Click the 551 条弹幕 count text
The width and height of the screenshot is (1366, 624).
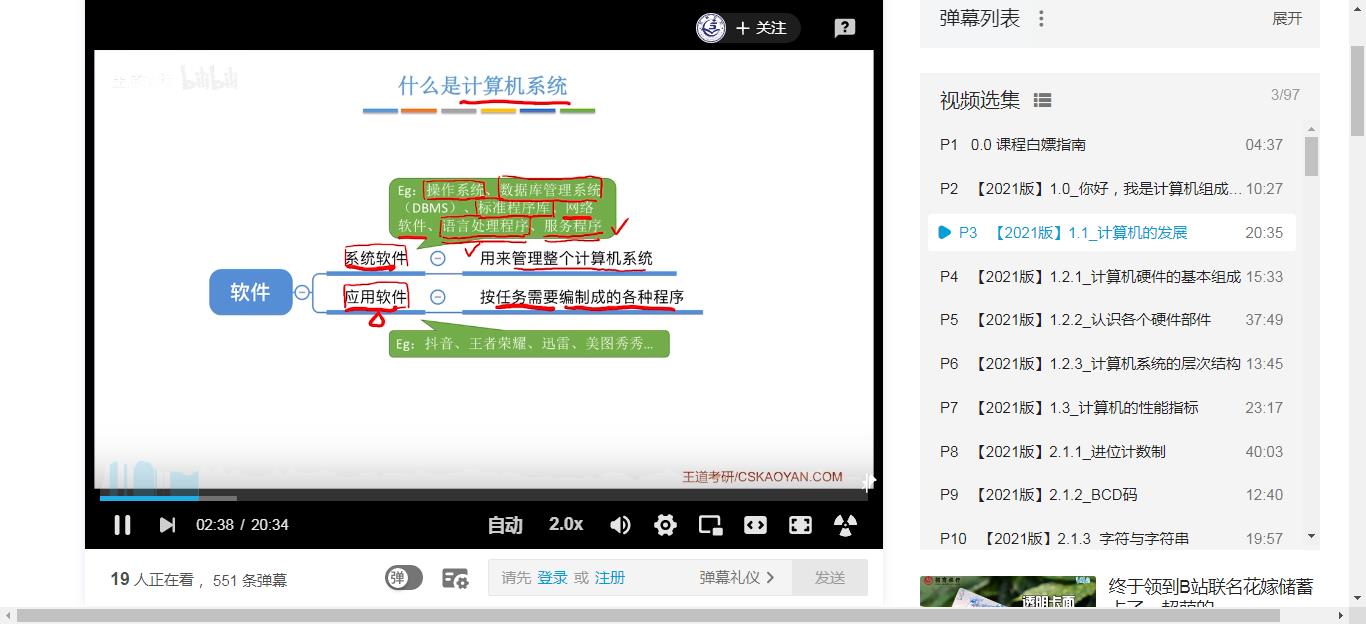(250, 580)
